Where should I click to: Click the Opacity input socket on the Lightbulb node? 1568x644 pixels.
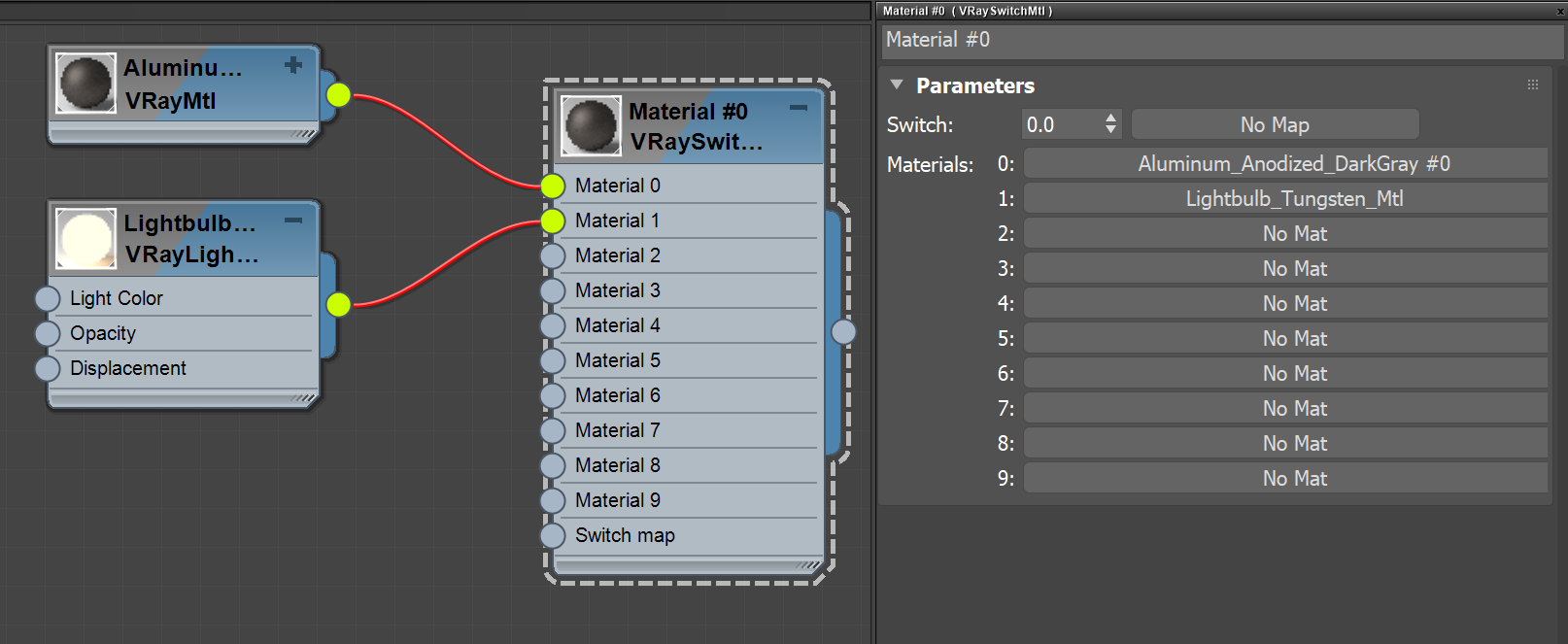48,333
